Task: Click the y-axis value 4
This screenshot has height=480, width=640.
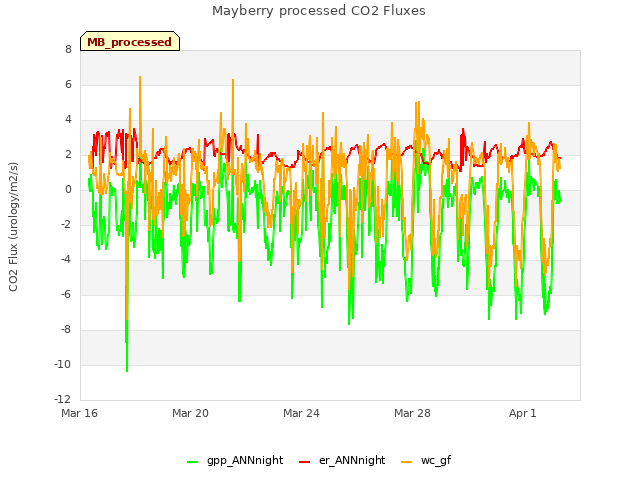Action: [68, 120]
